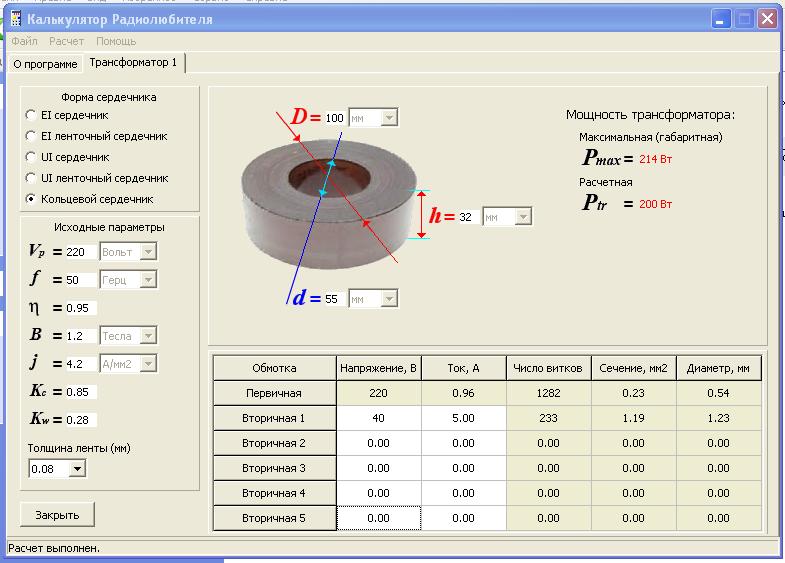Click the toroidal core image
Screen dimensions: 785x563
coord(328,205)
